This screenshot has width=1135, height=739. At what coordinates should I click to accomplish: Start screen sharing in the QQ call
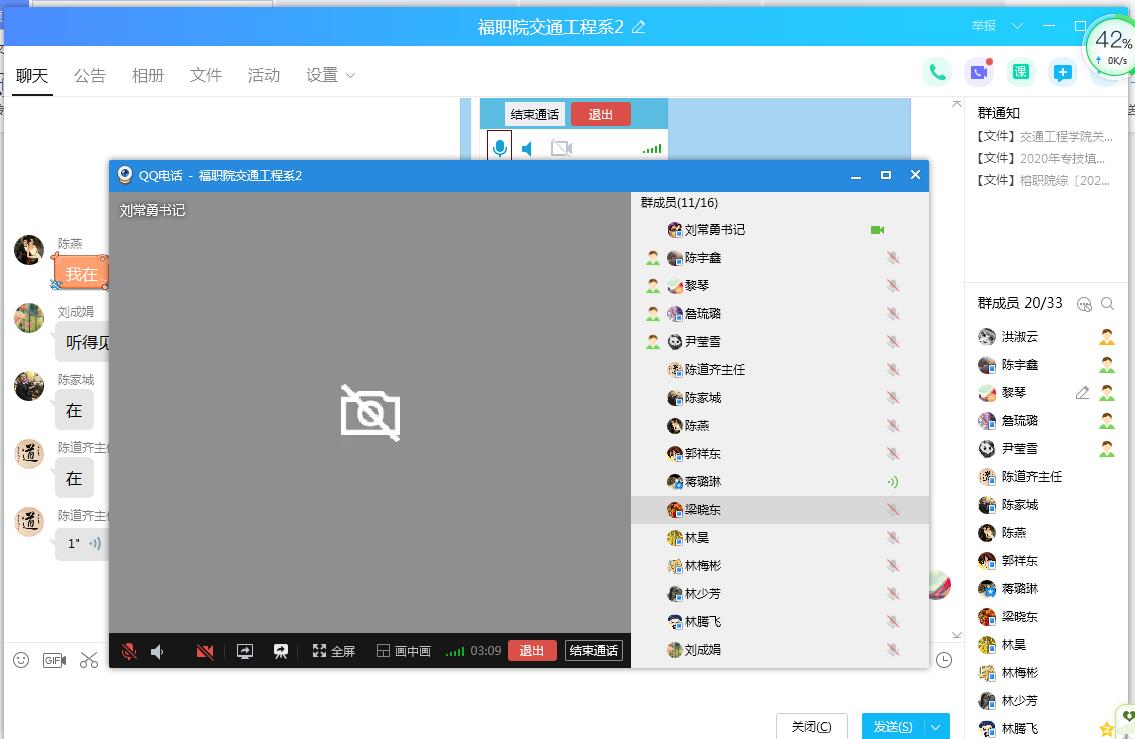pyautogui.click(x=245, y=651)
